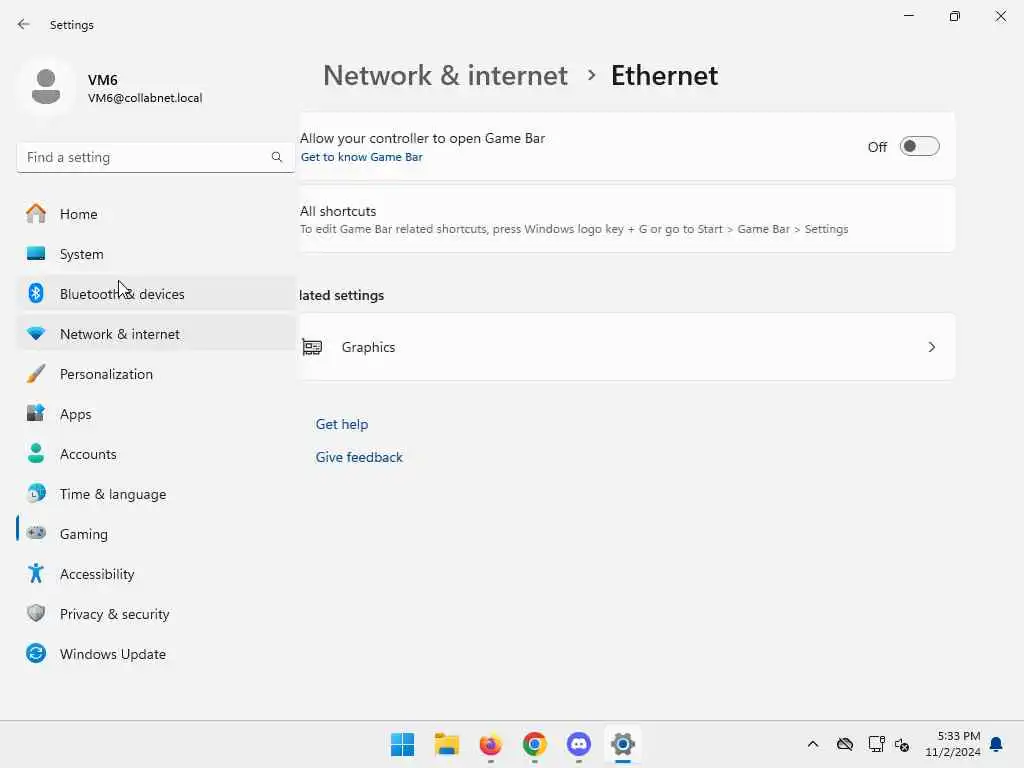
Task: Click the Give feedback link
Action: [359, 457]
